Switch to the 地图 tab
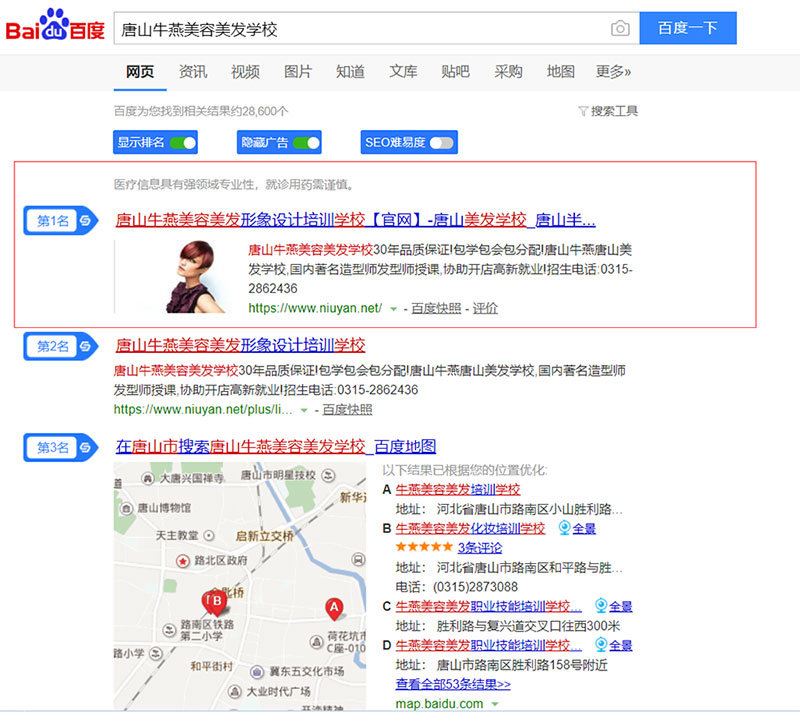The width and height of the screenshot is (800, 712). point(561,71)
